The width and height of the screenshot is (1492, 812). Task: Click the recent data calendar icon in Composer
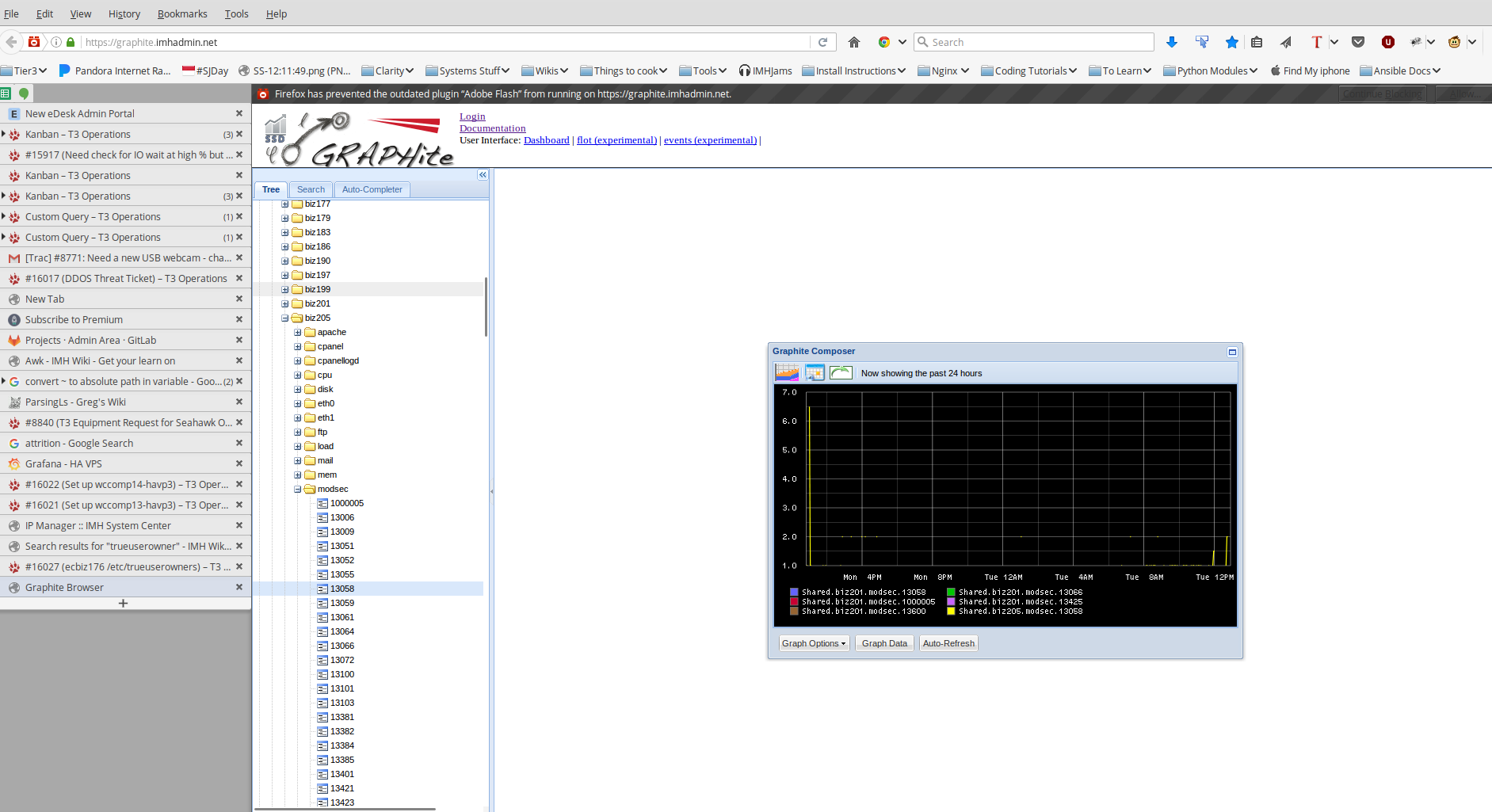pyautogui.click(x=815, y=372)
